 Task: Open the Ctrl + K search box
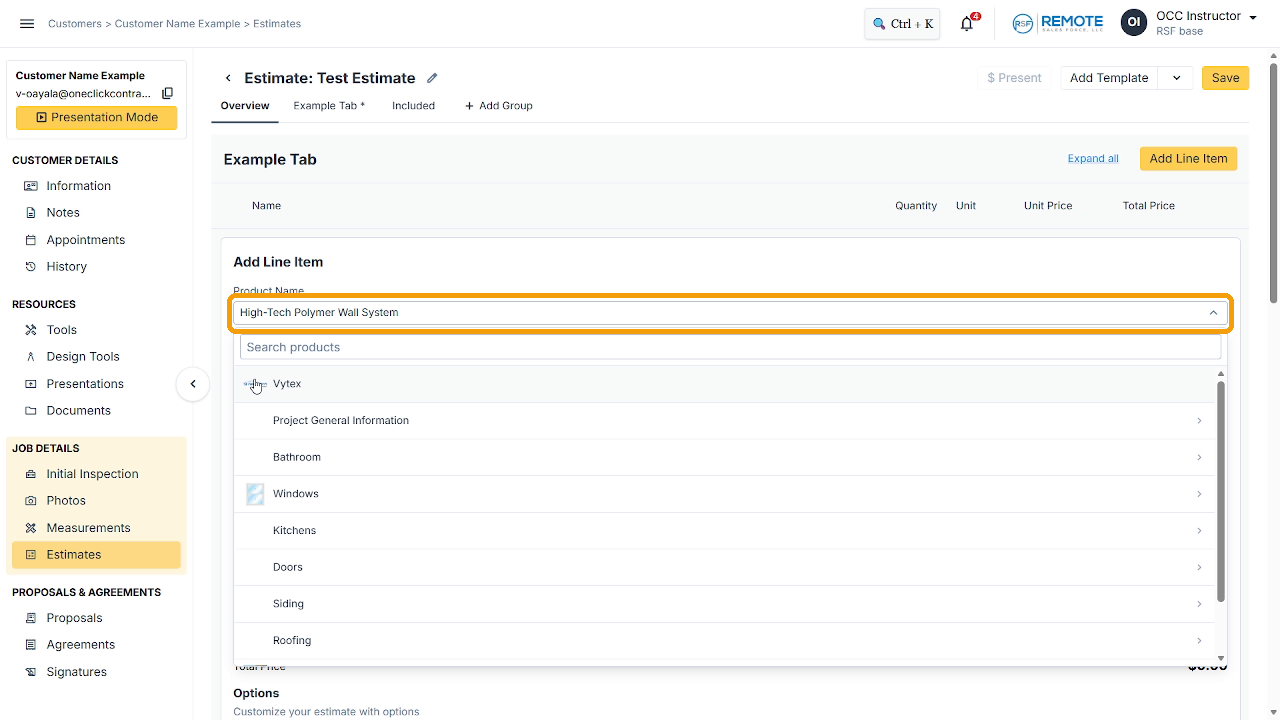[902, 24]
